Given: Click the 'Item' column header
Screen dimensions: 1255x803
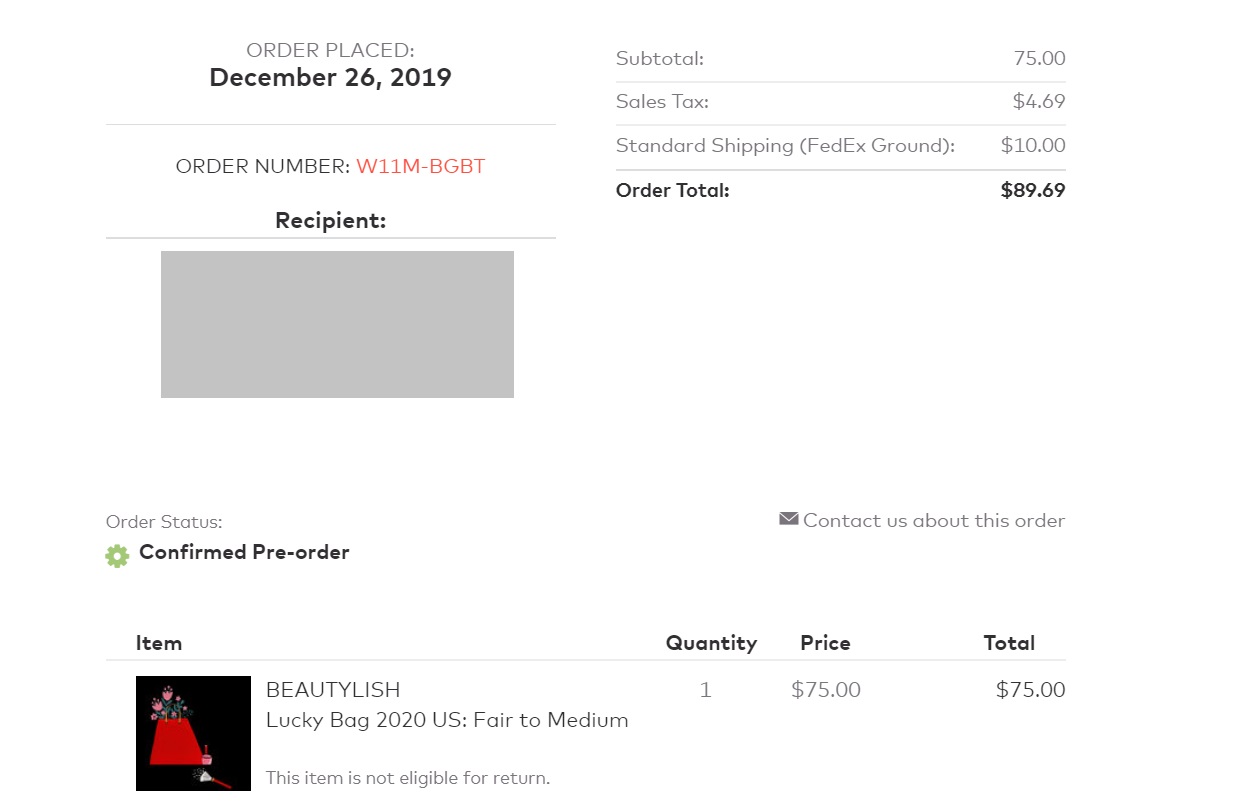Looking at the screenshot, I should [159, 643].
